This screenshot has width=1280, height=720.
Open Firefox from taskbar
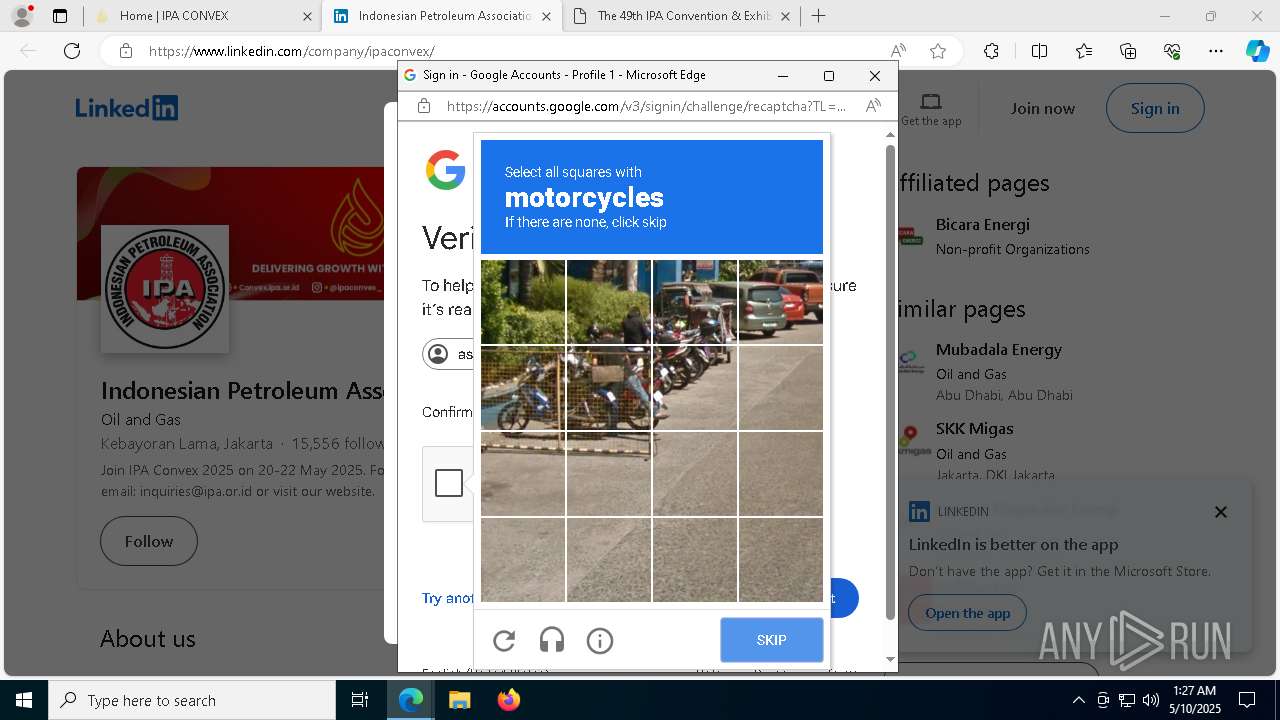(508, 700)
